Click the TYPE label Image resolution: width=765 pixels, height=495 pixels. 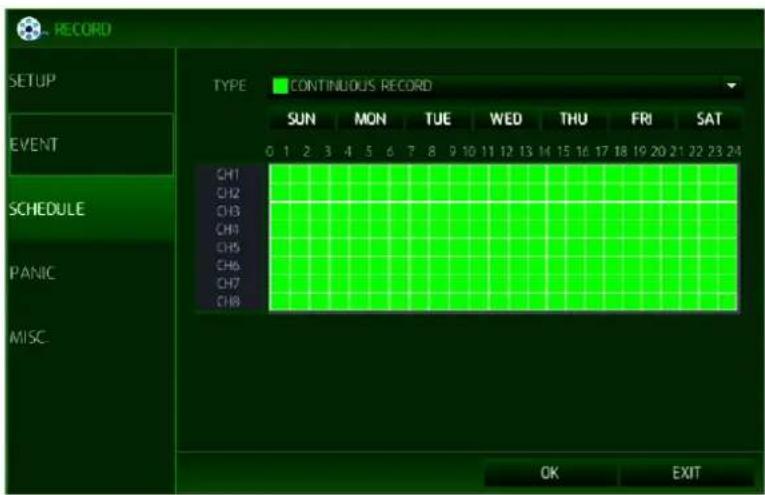pyautogui.click(x=229, y=86)
